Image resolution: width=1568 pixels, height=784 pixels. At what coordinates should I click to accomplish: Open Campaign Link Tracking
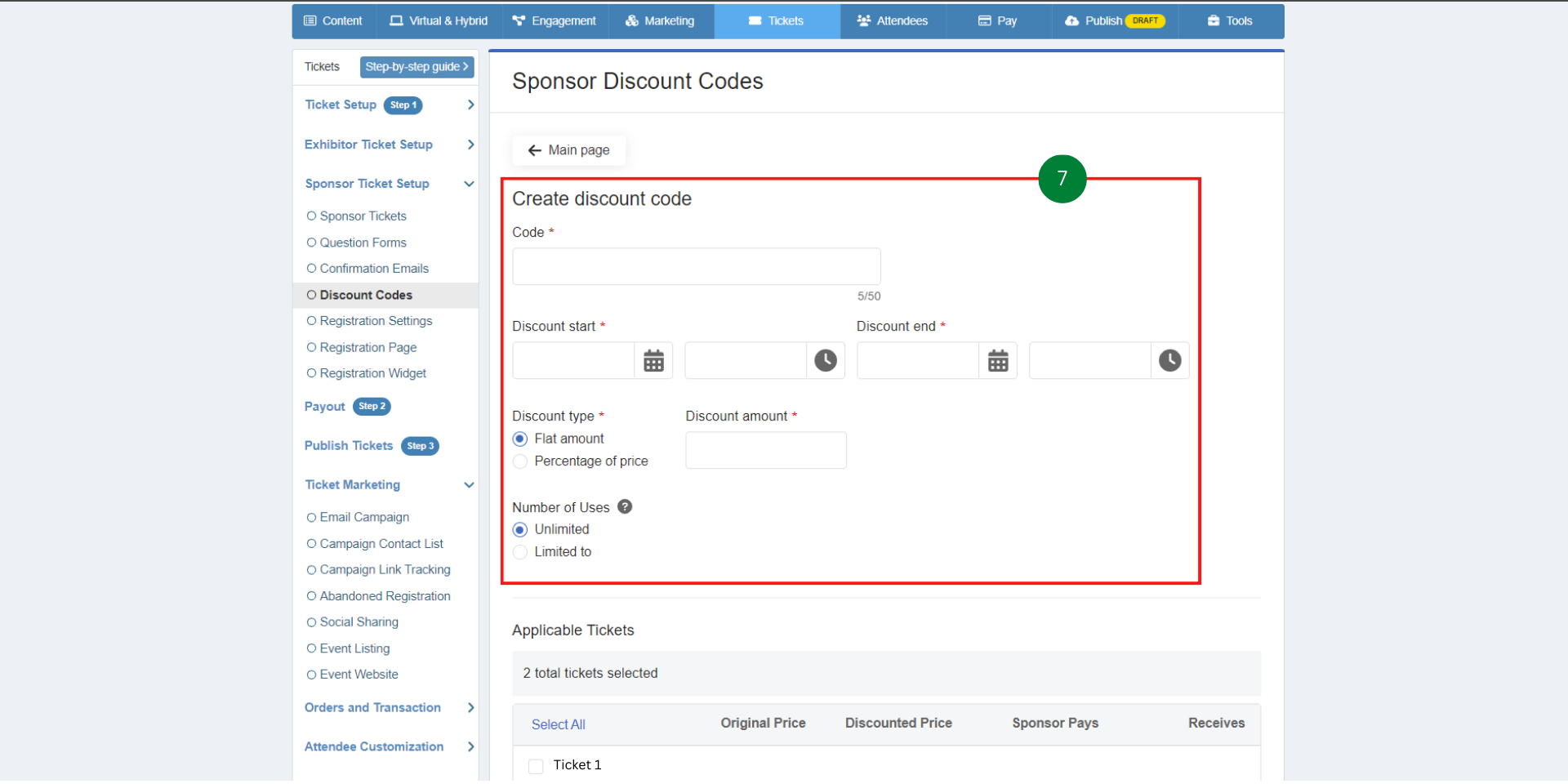[x=385, y=570]
